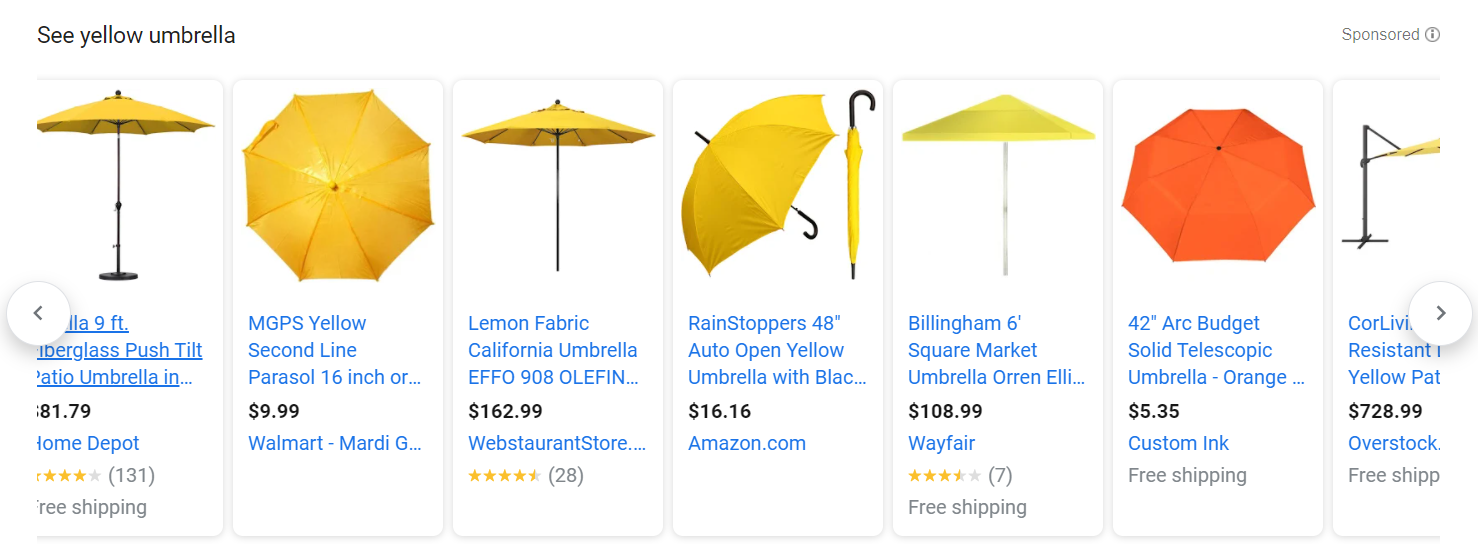This screenshot has height=553, width=1478.
Task: Advance carousel with next arrow button
Action: [x=1440, y=313]
